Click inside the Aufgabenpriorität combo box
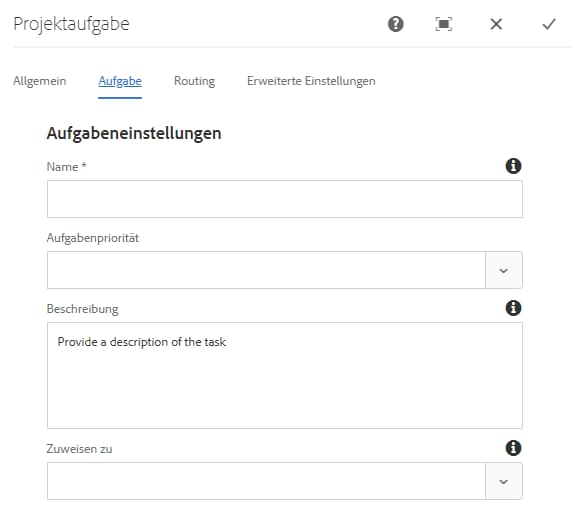585x524 pixels. (x=266, y=270)
